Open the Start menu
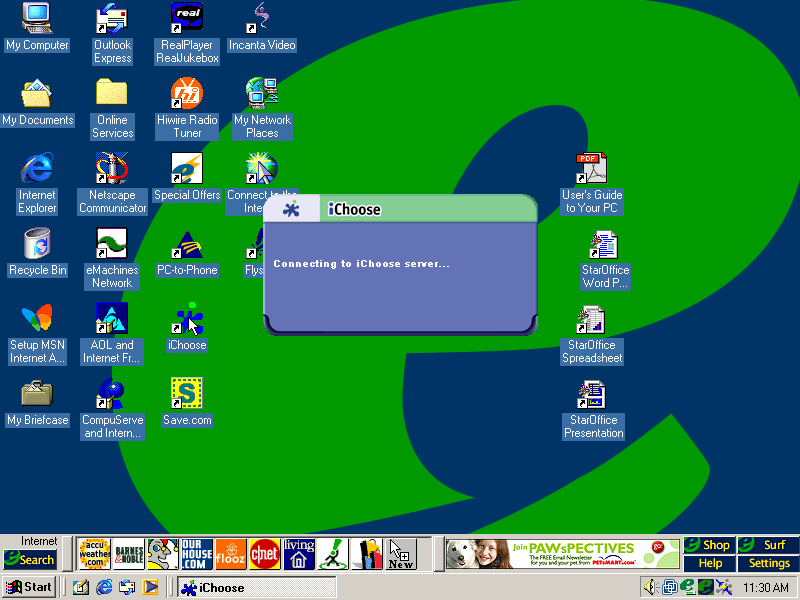 (x=29, y=587)
